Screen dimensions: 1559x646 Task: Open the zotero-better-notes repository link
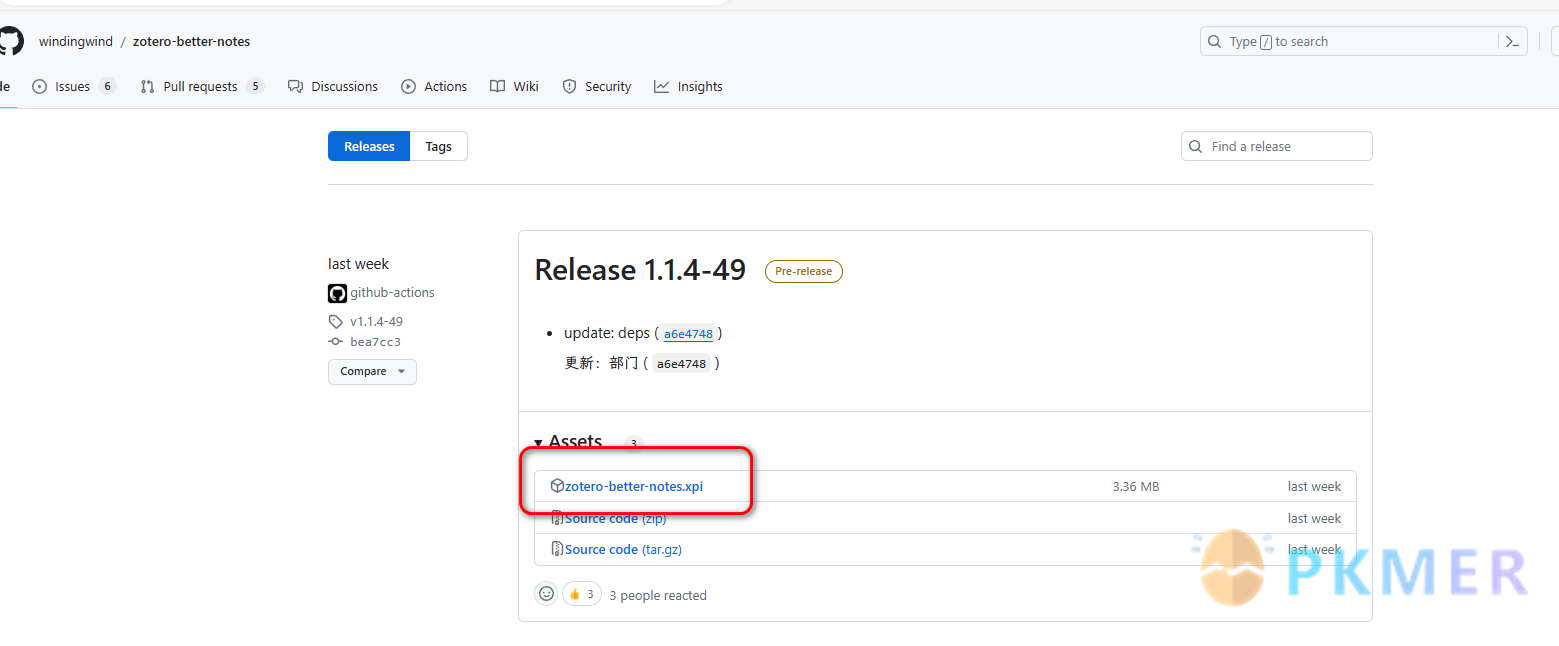coord(192,41)
